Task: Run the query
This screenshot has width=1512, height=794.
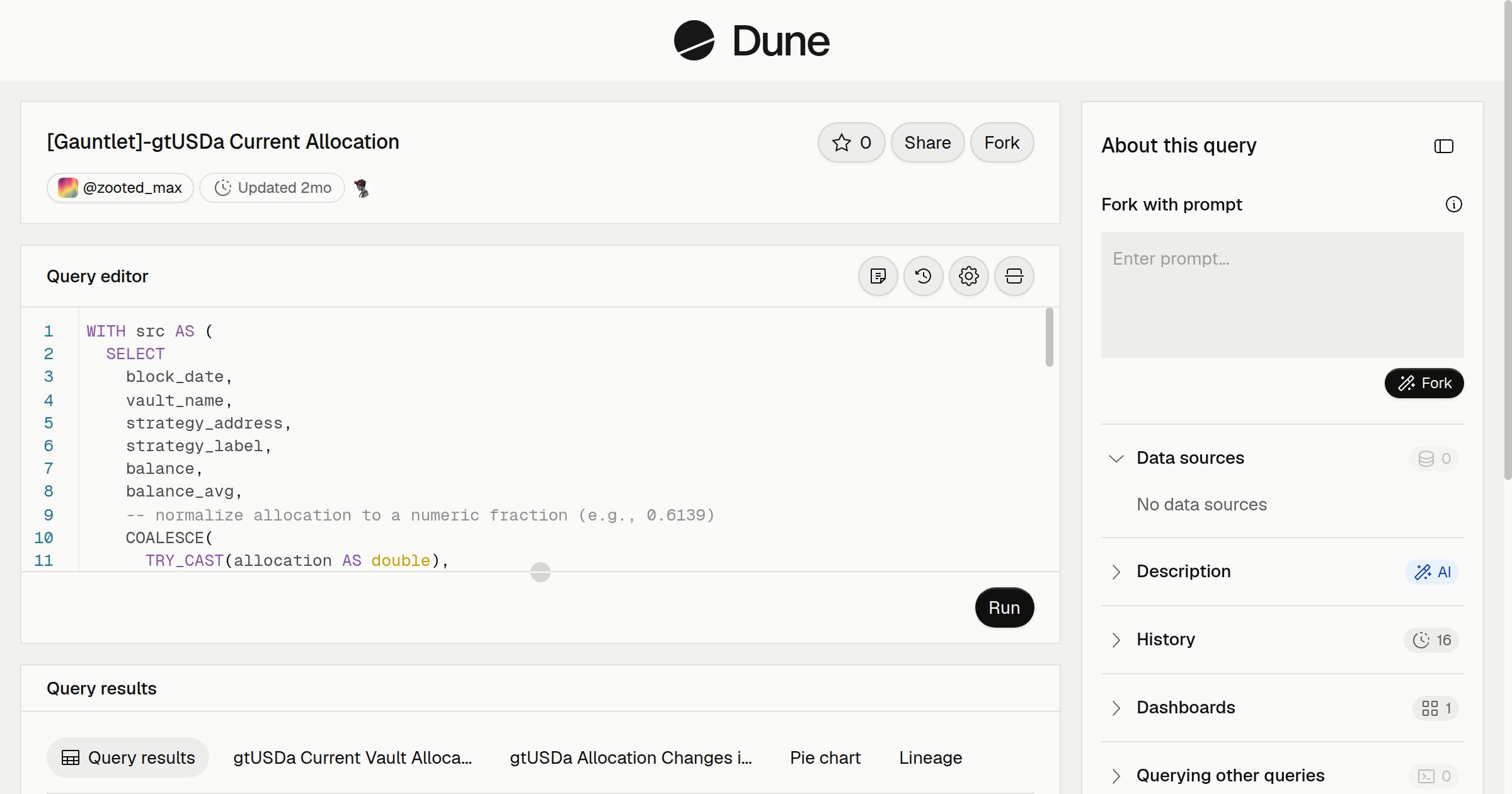Action: (x=1004, y=607)
